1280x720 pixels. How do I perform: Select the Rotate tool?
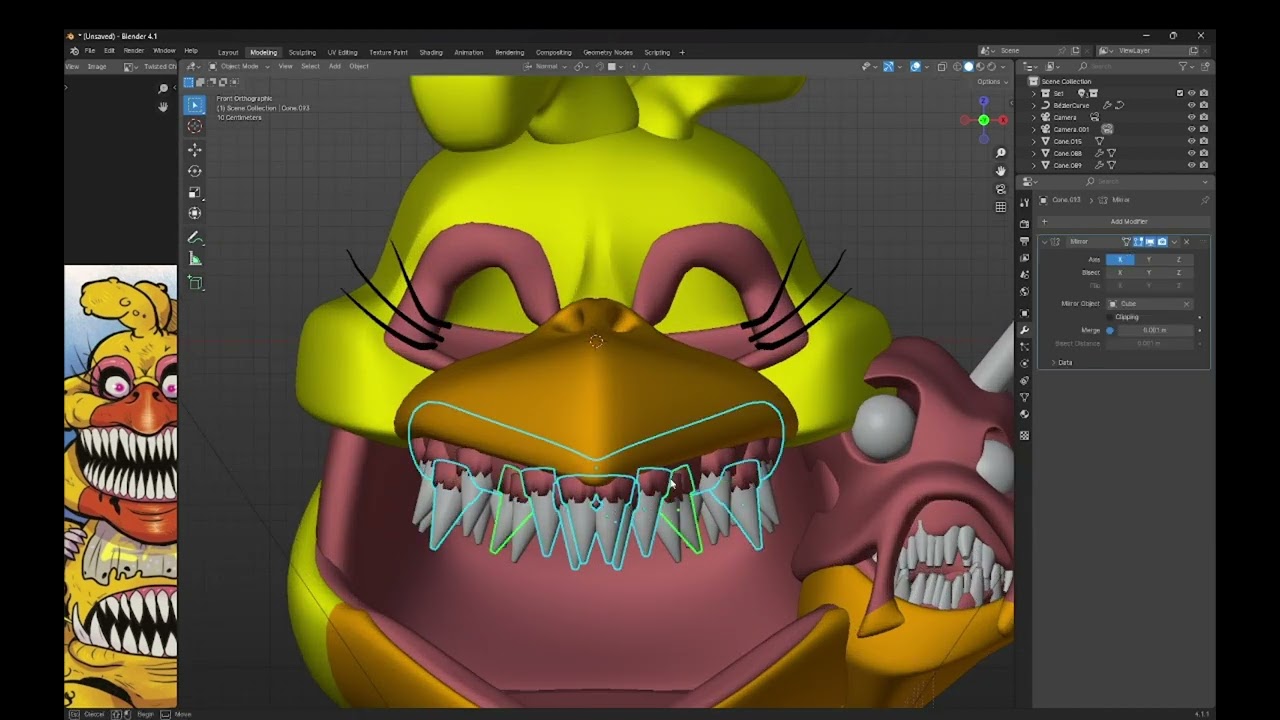point(195,171)
